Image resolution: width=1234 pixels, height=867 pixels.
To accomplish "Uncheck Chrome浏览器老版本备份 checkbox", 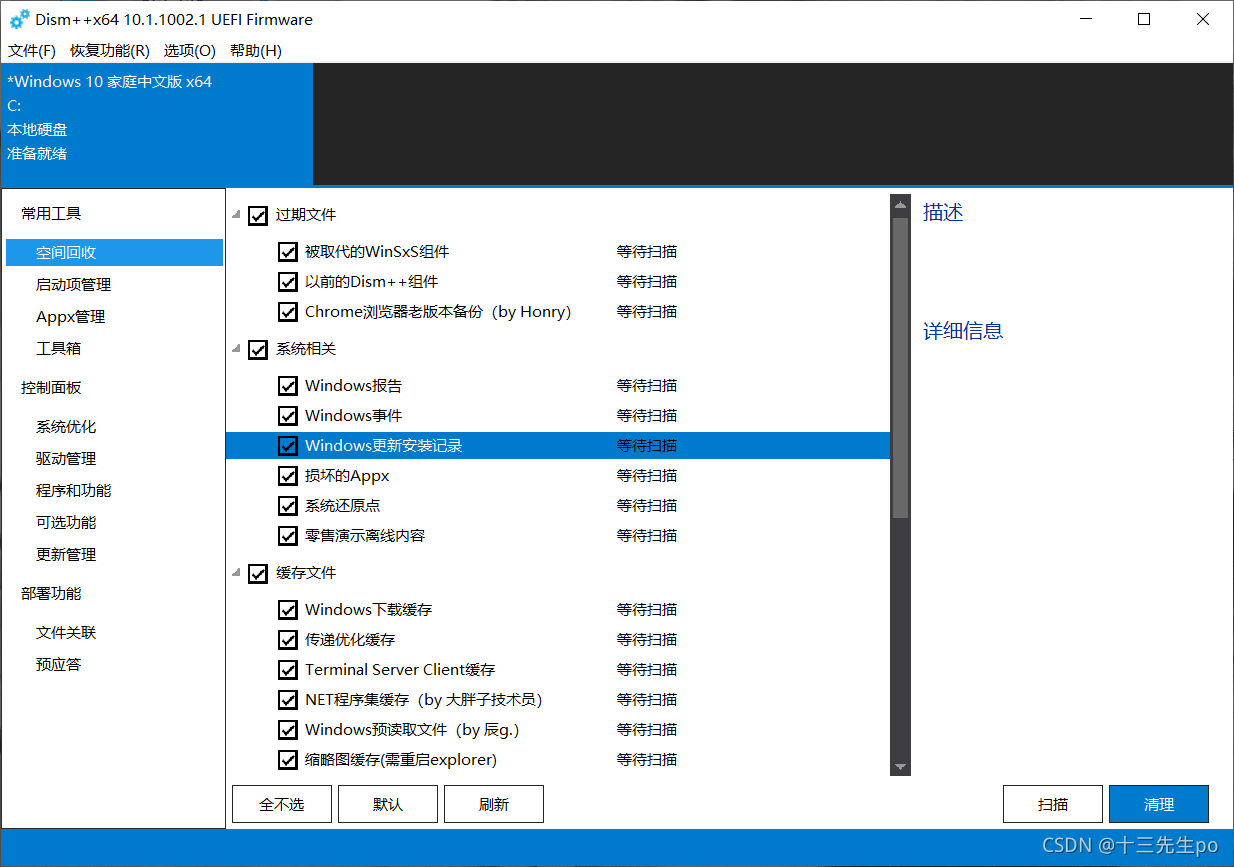I will coord(288,312).
